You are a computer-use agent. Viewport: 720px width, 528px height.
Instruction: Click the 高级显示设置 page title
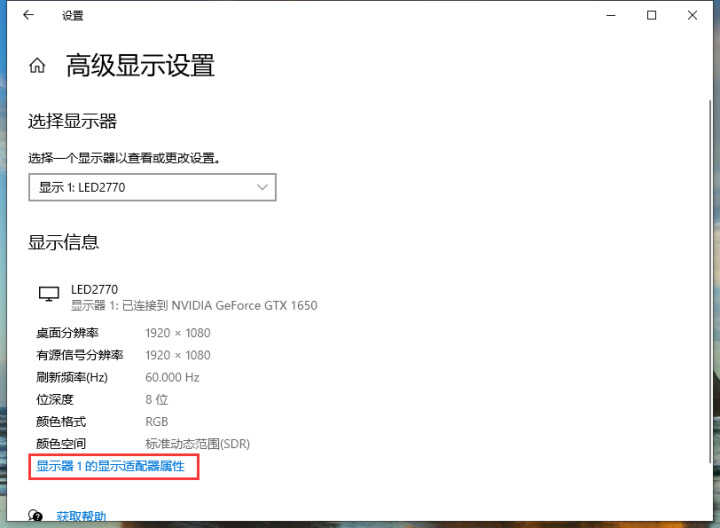click(140, 65)
